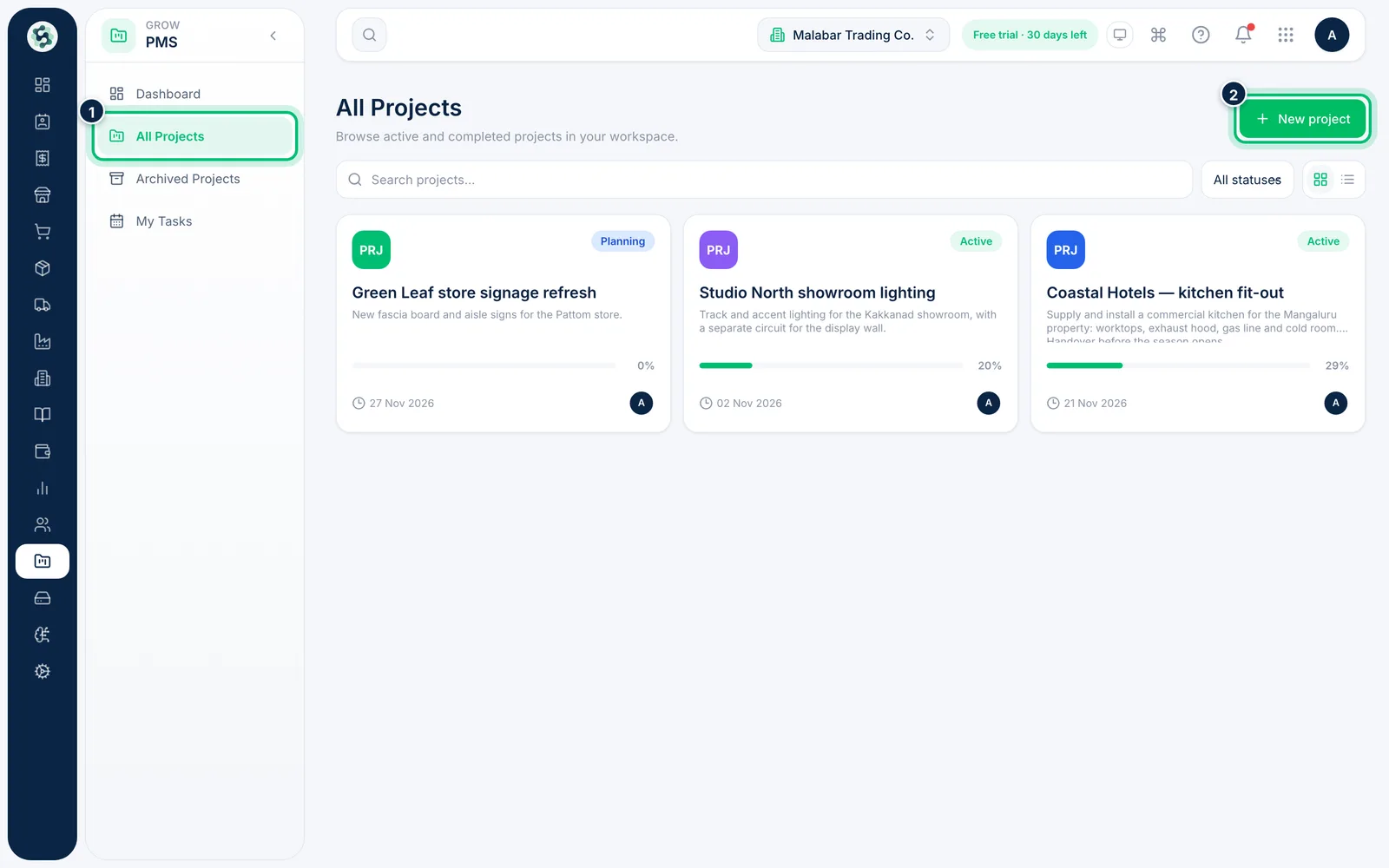Switch to list view of projects
Viewport: 1389px width, 868px height.
(1347, 180)
